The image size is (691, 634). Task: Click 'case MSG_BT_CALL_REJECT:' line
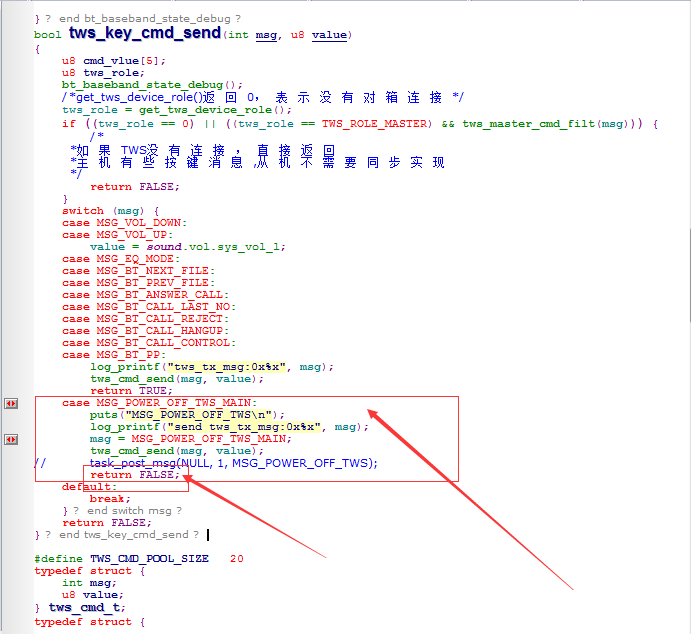pyautogui.click(x=145, y=319)
